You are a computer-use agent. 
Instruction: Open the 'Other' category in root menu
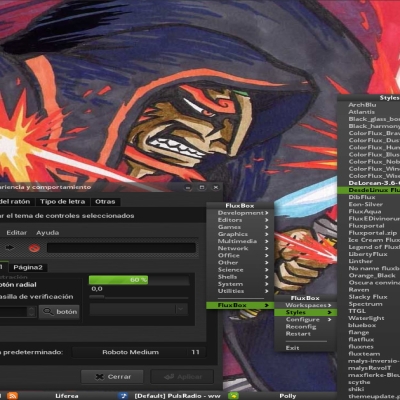[x=240, y=262]
